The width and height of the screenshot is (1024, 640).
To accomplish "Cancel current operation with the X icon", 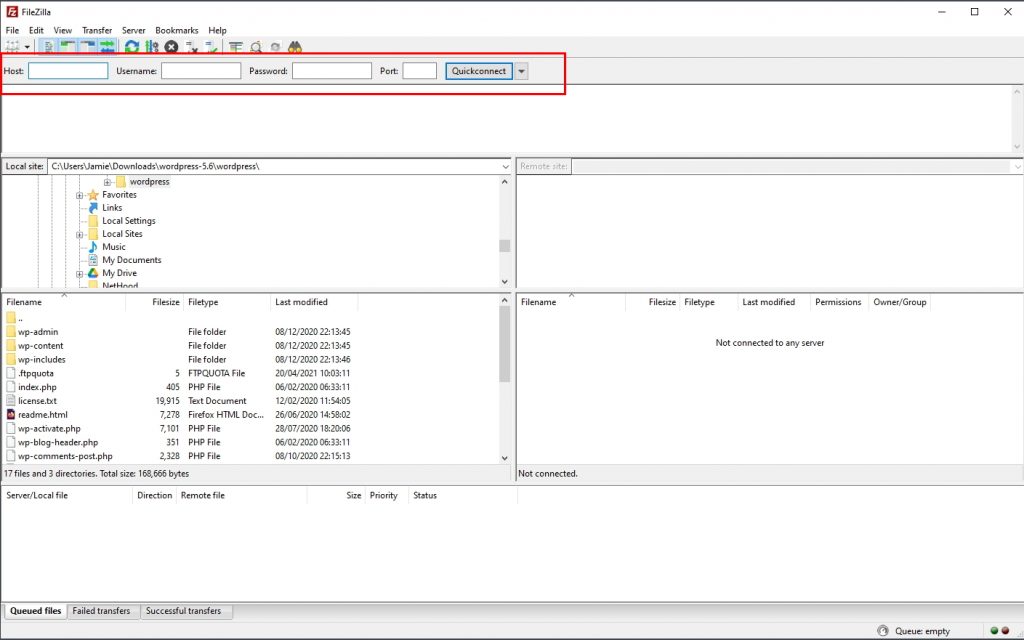I will (x=172, y=47).
